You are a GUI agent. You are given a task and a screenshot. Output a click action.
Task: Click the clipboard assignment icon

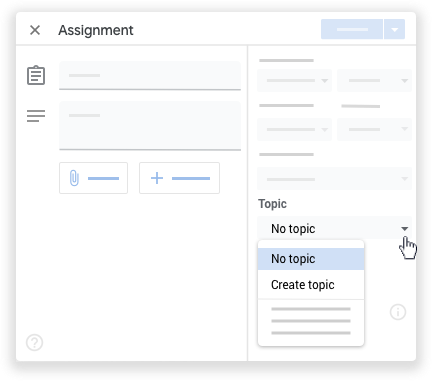(36, 75)
